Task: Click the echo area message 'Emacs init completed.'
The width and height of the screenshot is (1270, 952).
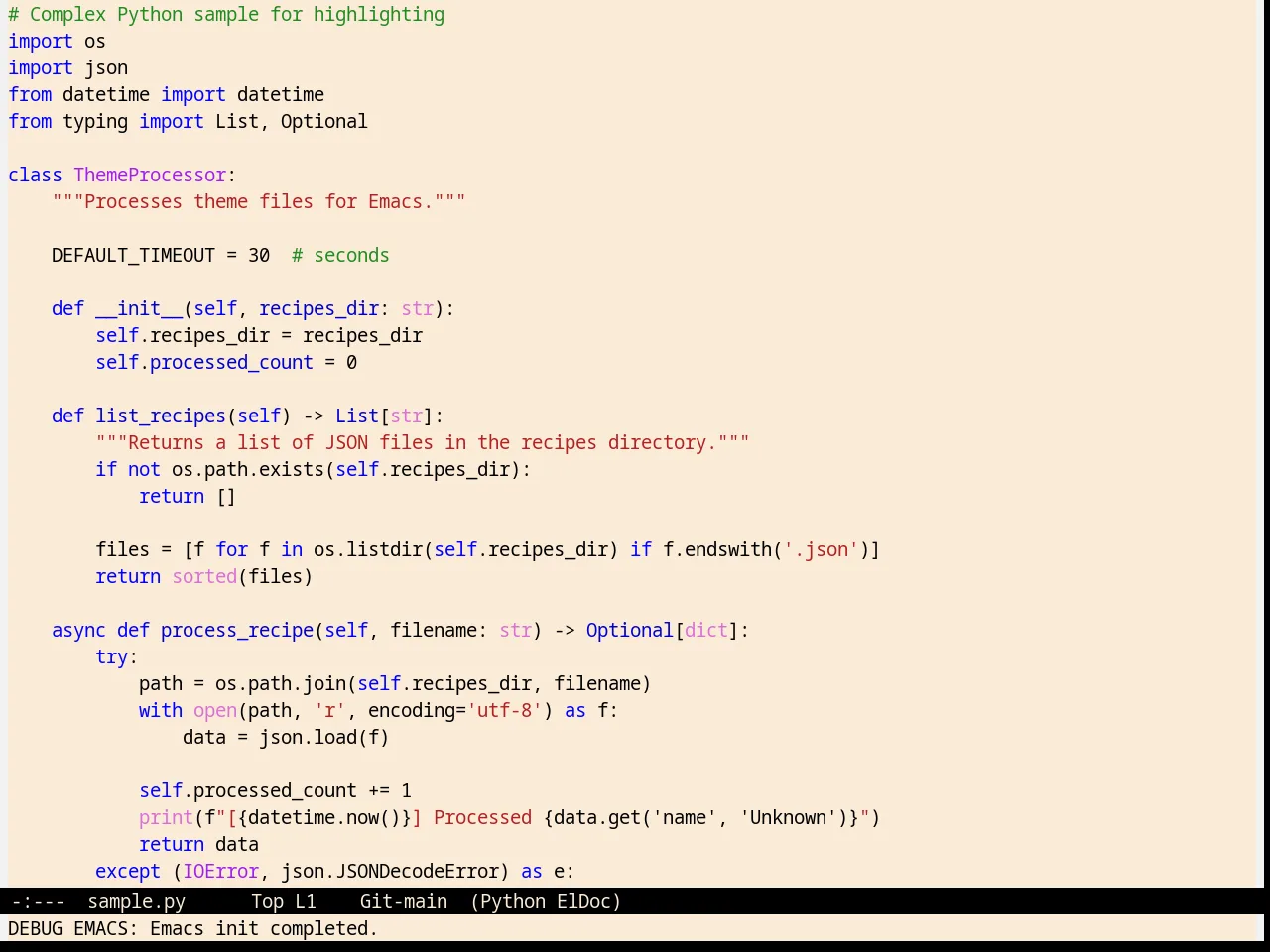Action: click(x=264, y=928)
